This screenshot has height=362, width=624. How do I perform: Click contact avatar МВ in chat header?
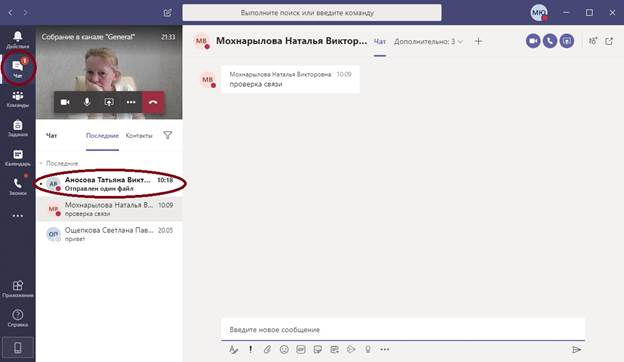[x=202, y=41]
